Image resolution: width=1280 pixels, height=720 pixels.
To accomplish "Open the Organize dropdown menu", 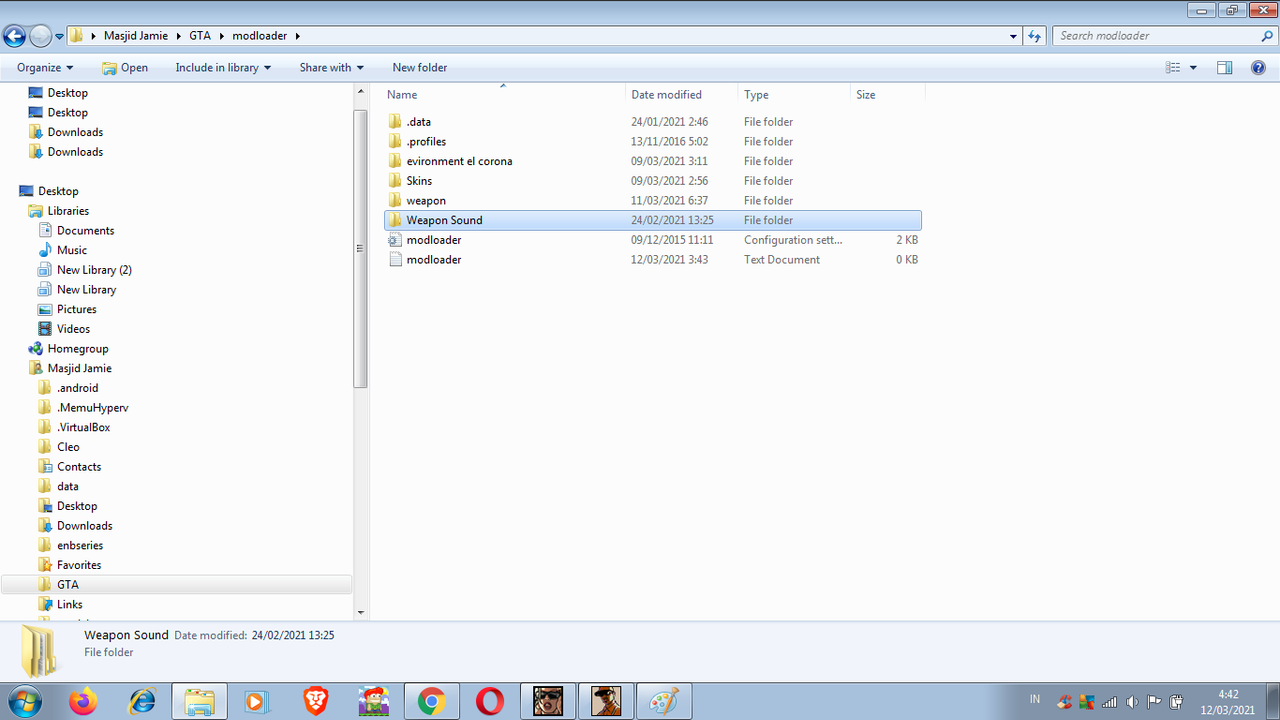I will pos(45,68).
